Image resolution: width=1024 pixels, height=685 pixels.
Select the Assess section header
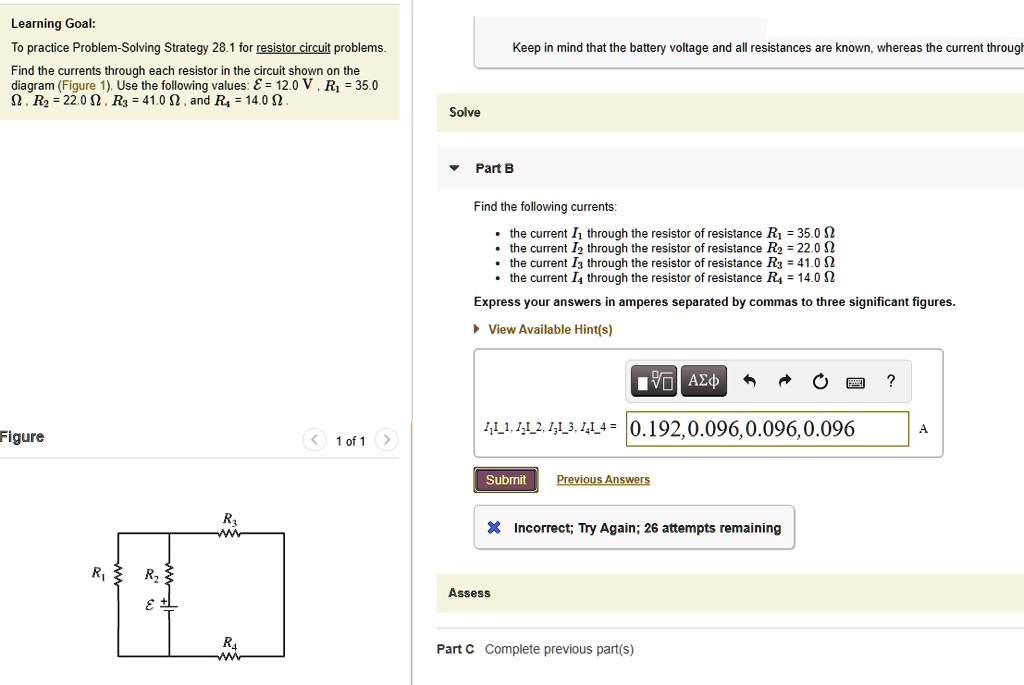[469, 592]
